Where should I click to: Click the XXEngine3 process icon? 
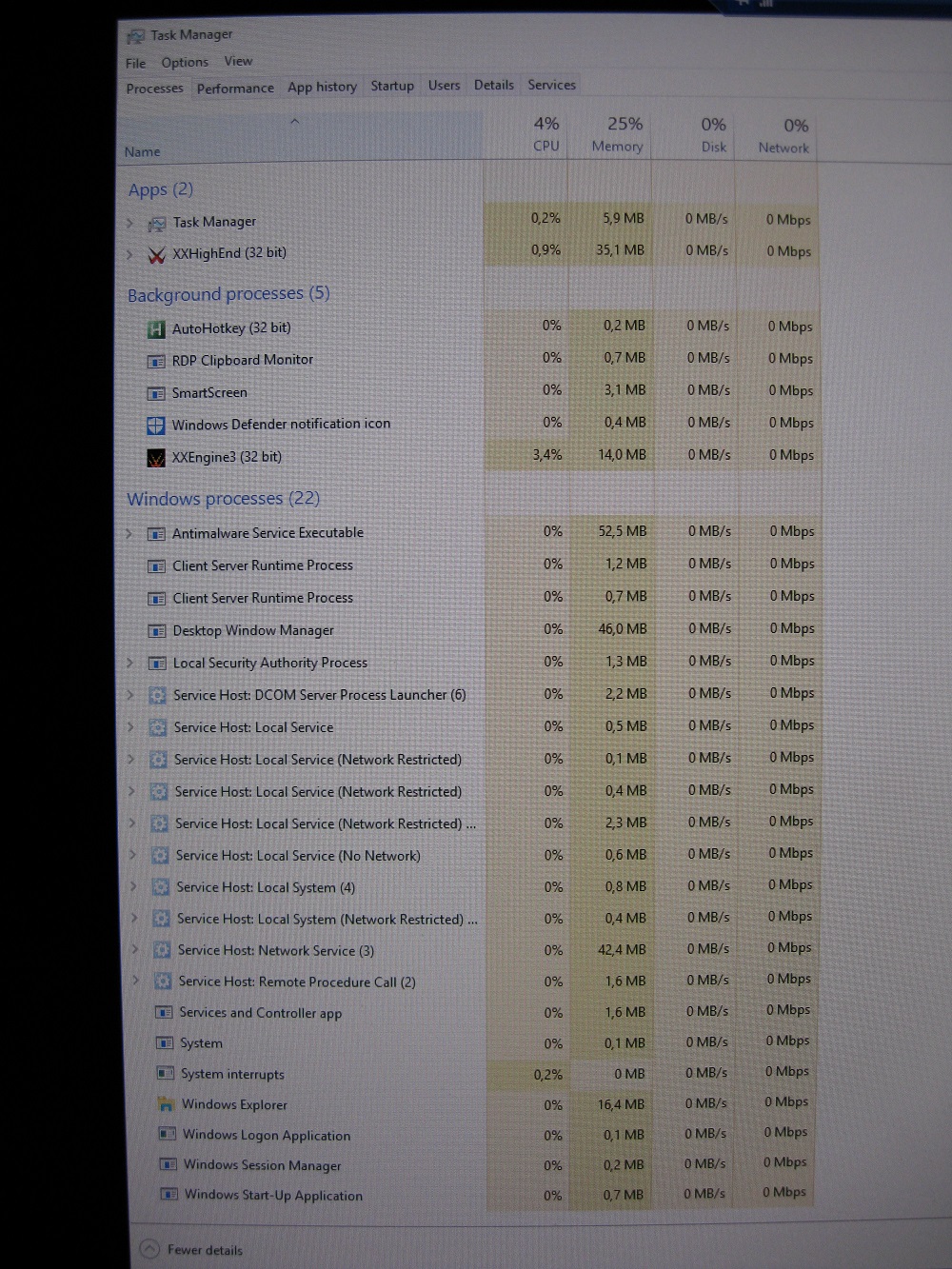(156, 459)
